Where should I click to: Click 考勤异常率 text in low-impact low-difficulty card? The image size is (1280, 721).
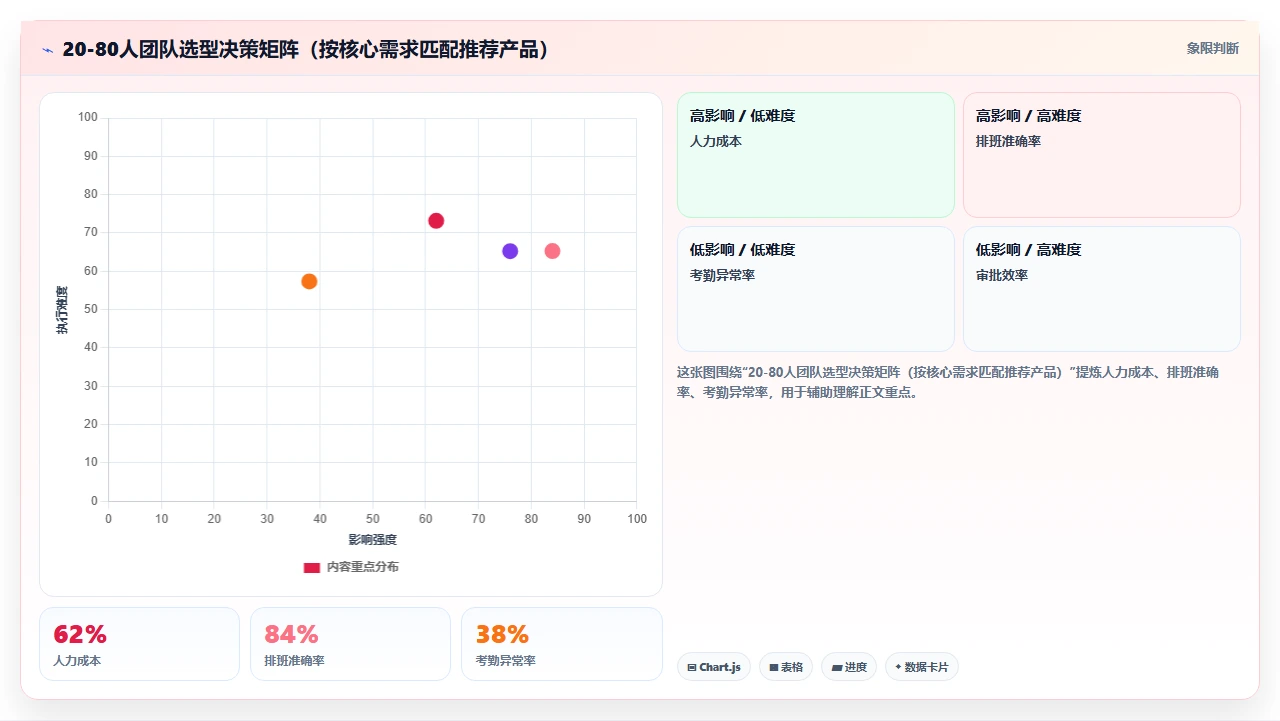(x=722, y=275)
